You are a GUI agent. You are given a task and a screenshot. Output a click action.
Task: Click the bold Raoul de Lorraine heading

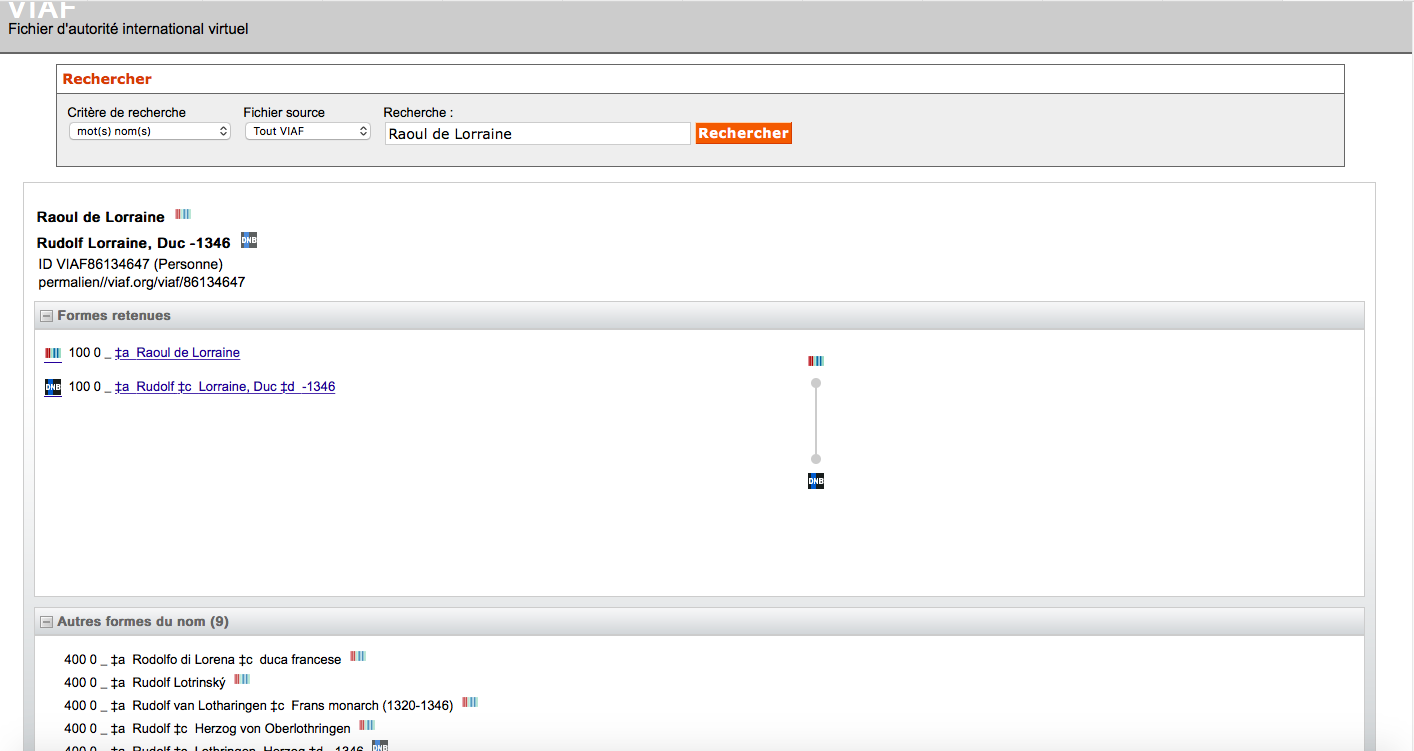101,217
